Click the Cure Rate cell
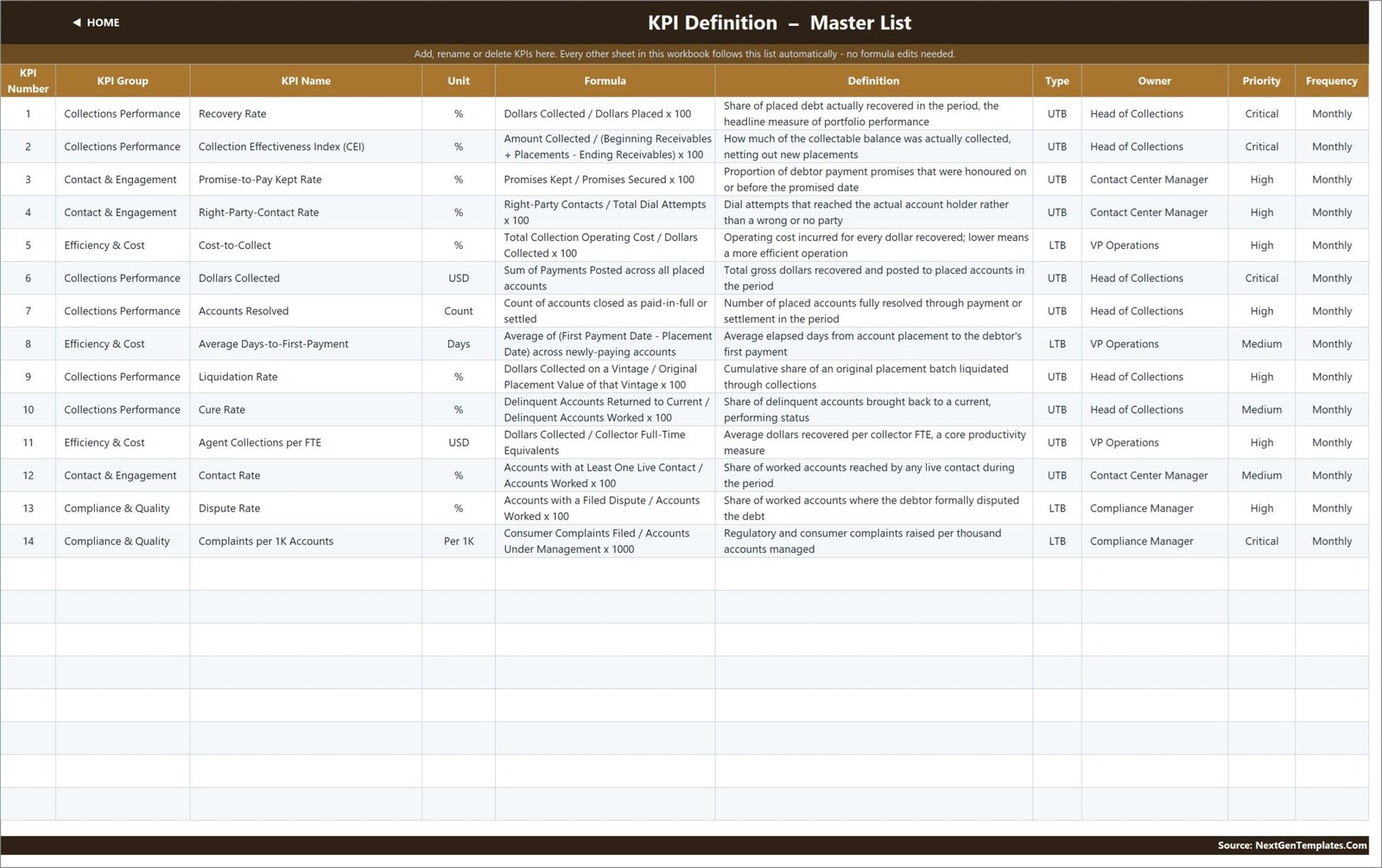 (x=306, y=409)
